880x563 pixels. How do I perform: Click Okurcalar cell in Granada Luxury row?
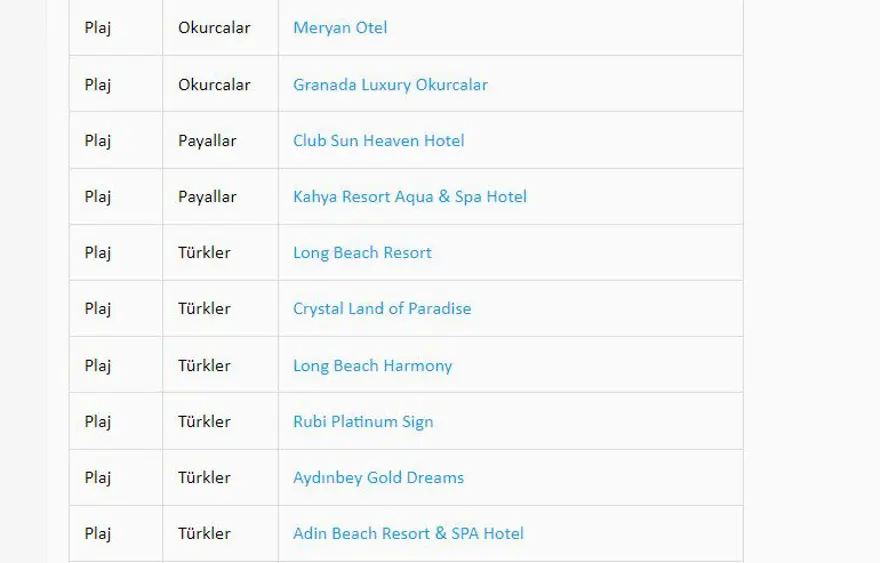point(214,85)
